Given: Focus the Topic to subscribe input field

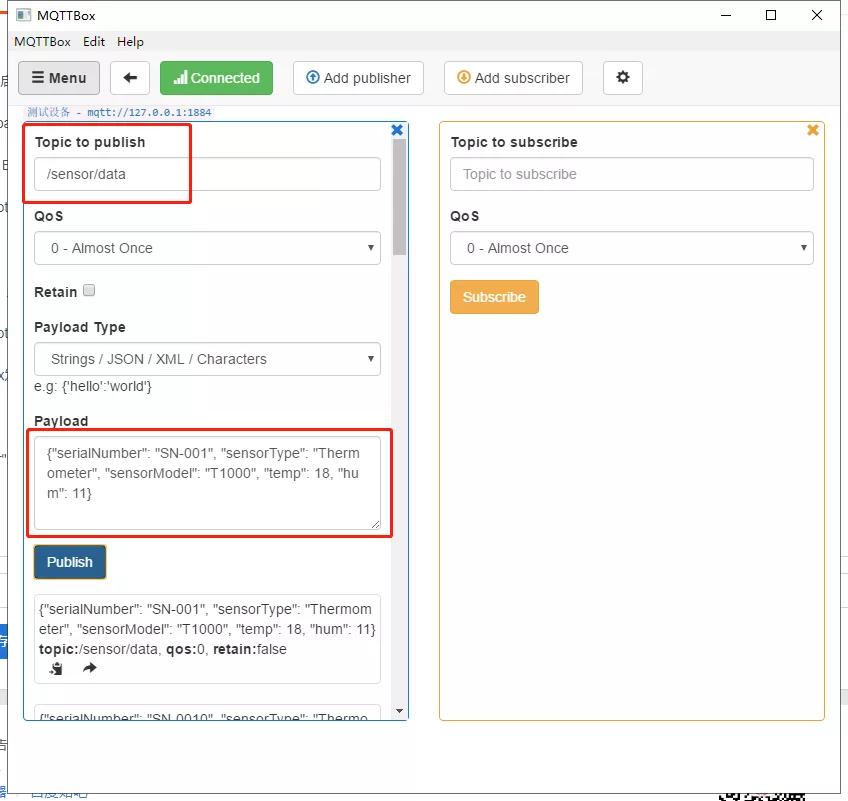Looking at the screenshot, I should click(632, 174).
